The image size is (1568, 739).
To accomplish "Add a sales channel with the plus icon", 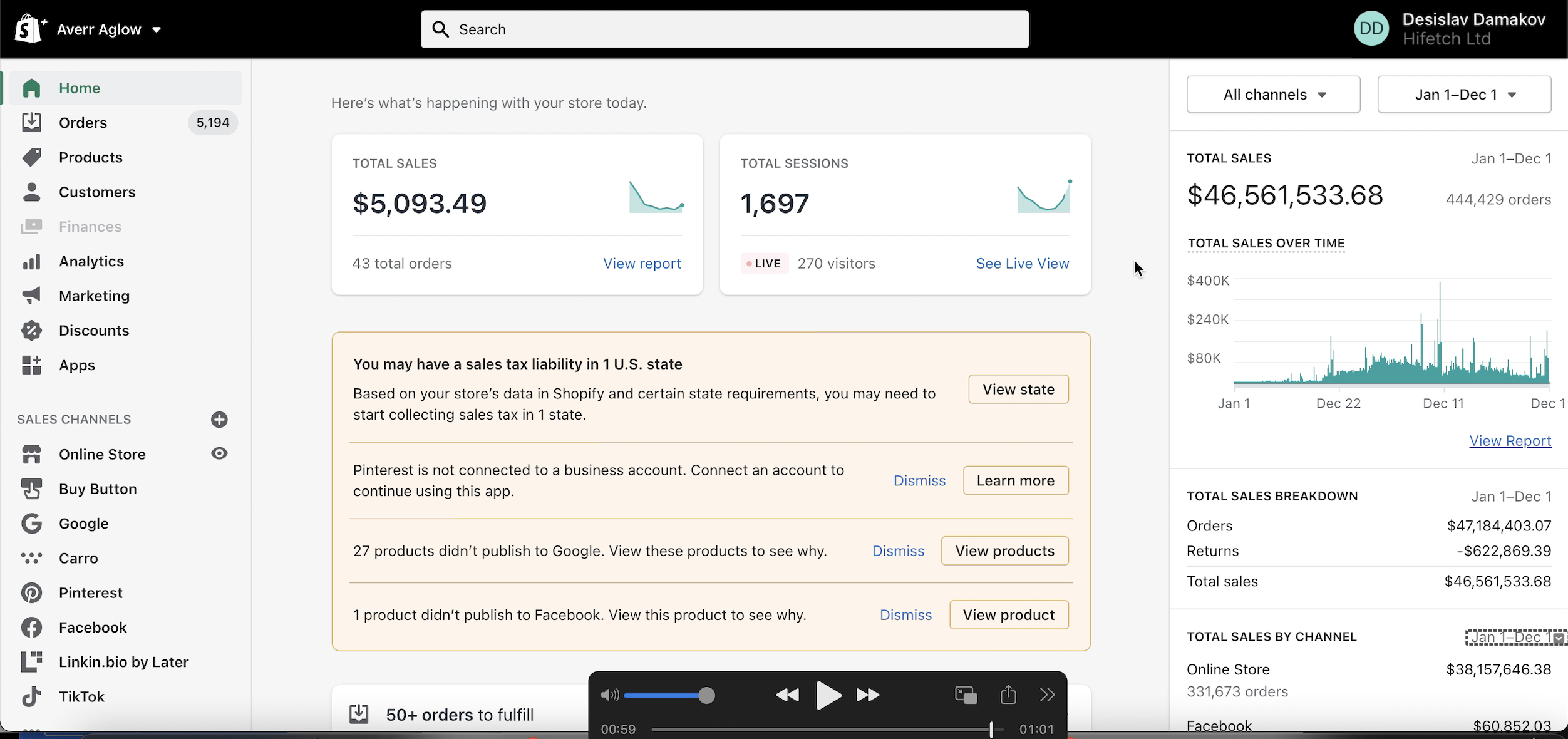I will [x=219, y=420].
